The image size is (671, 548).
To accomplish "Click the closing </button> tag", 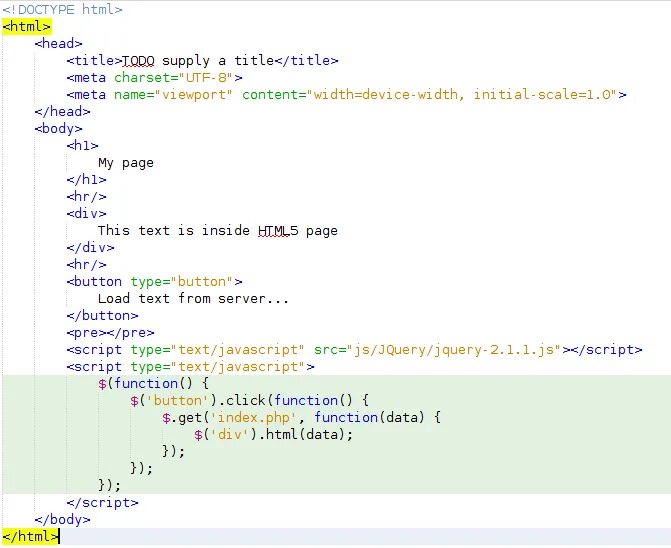I will [102, 316].
